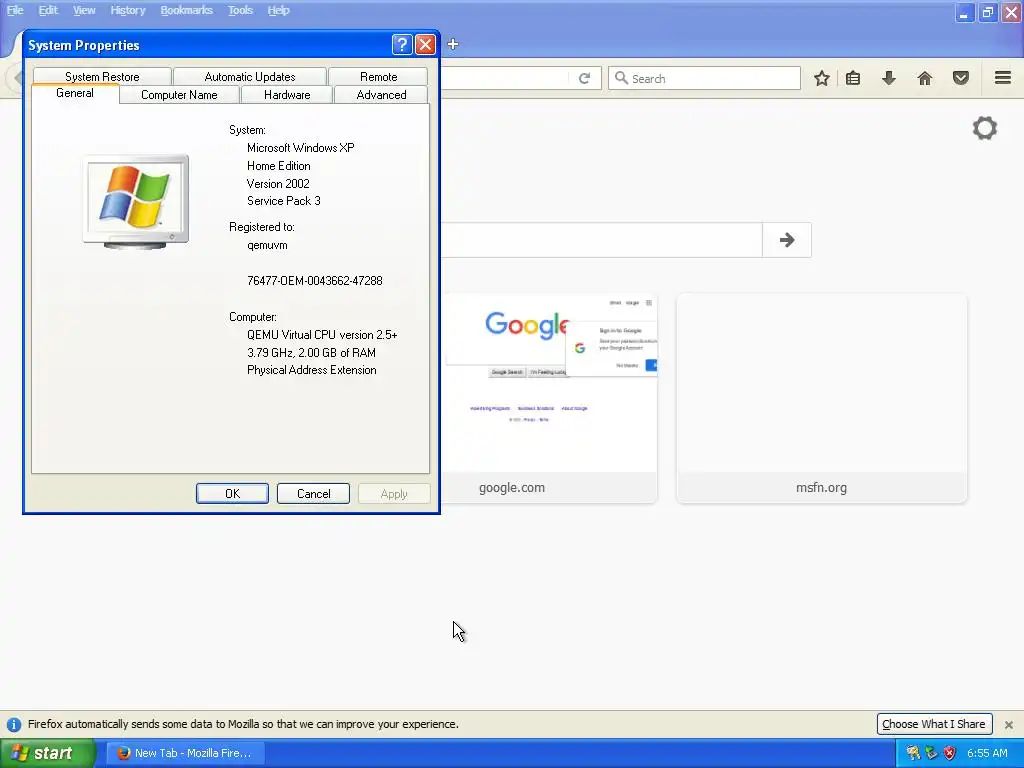Open the msfn.org thumbnail tile
Screen dimensions: 1024x768
822,398
